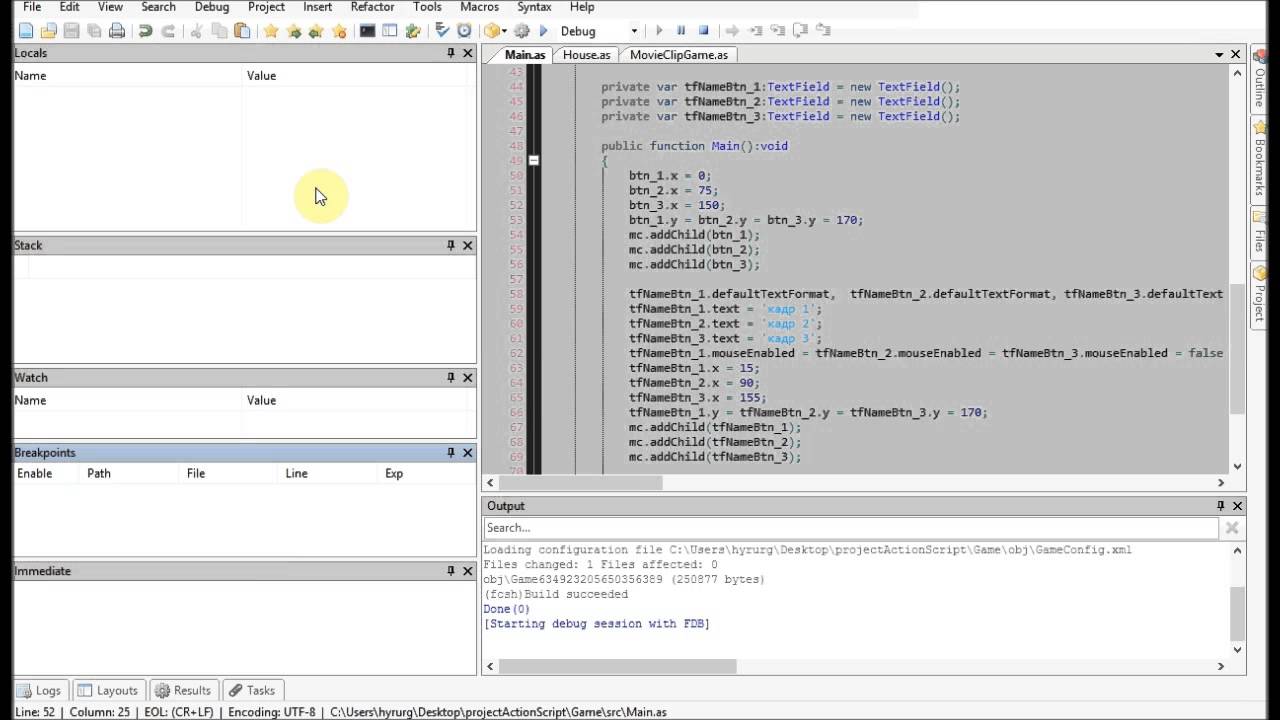Screen dimensions: 1280x720
Task: Open the editor tab list dropdown arrow
Action: click(x=1220, y=55)
